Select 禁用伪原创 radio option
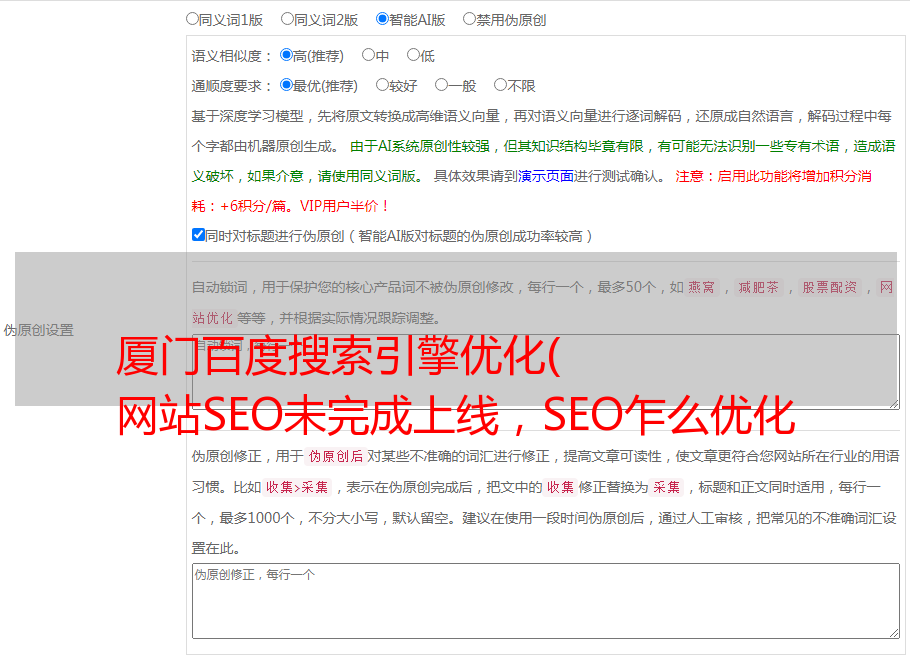This screenshot has height=658, width=911. 469,19
